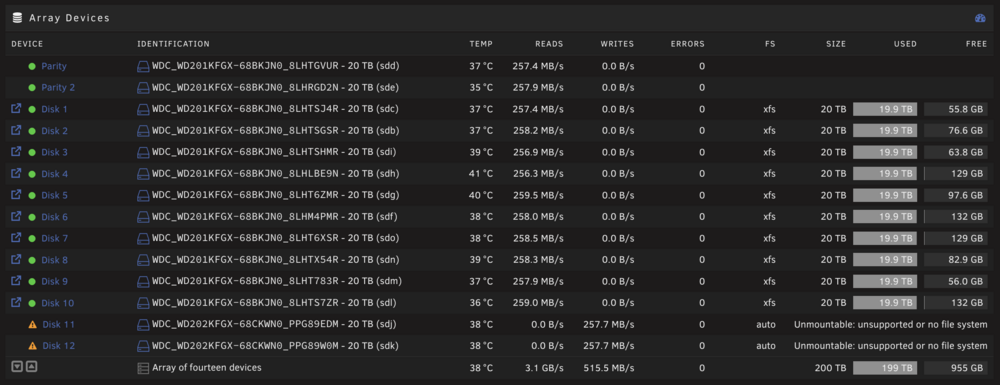Screen dimensions: 1000x385
Task: Click the Disk 4 free-space bar showing 129 GB
Action: pyautogui.click(x=956, y=173)
